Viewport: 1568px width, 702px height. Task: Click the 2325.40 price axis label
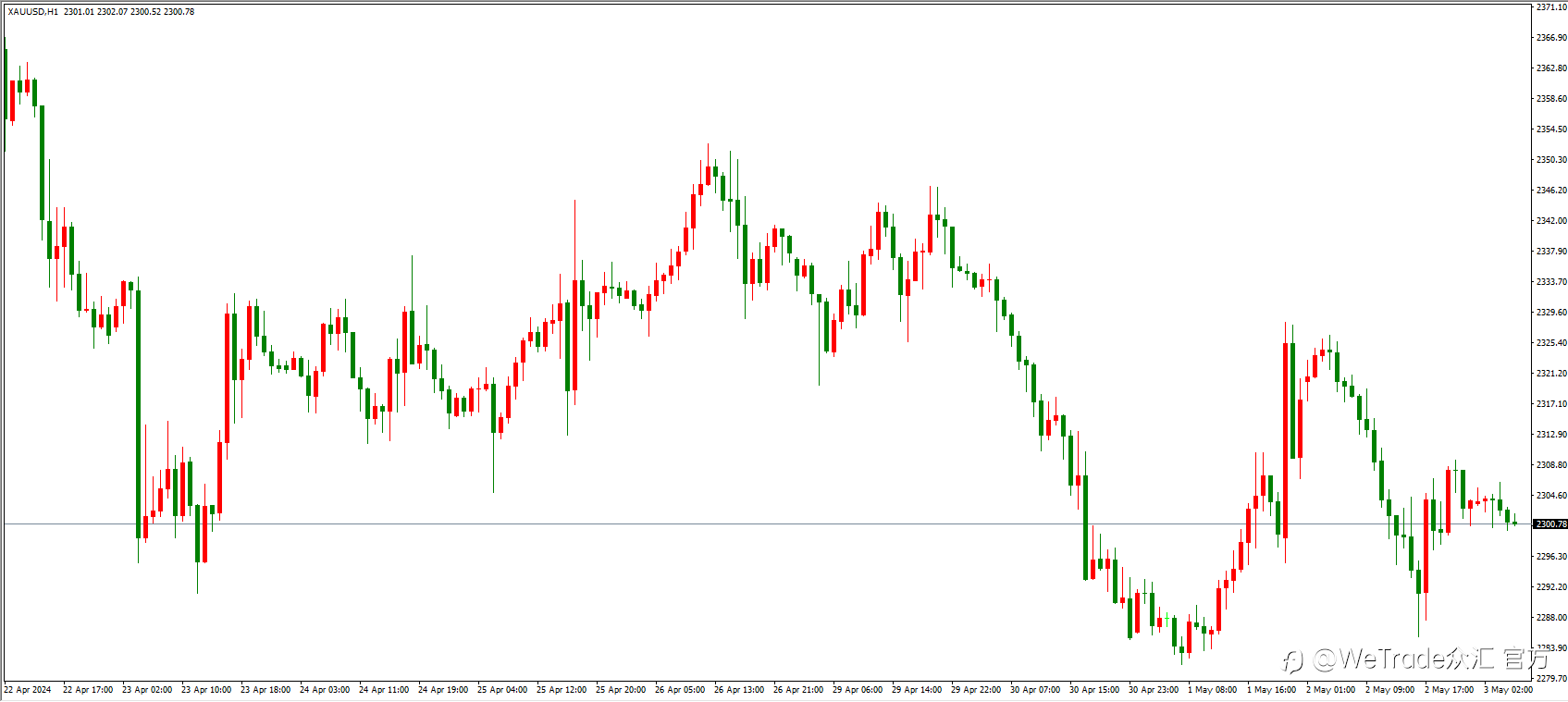1551,343
